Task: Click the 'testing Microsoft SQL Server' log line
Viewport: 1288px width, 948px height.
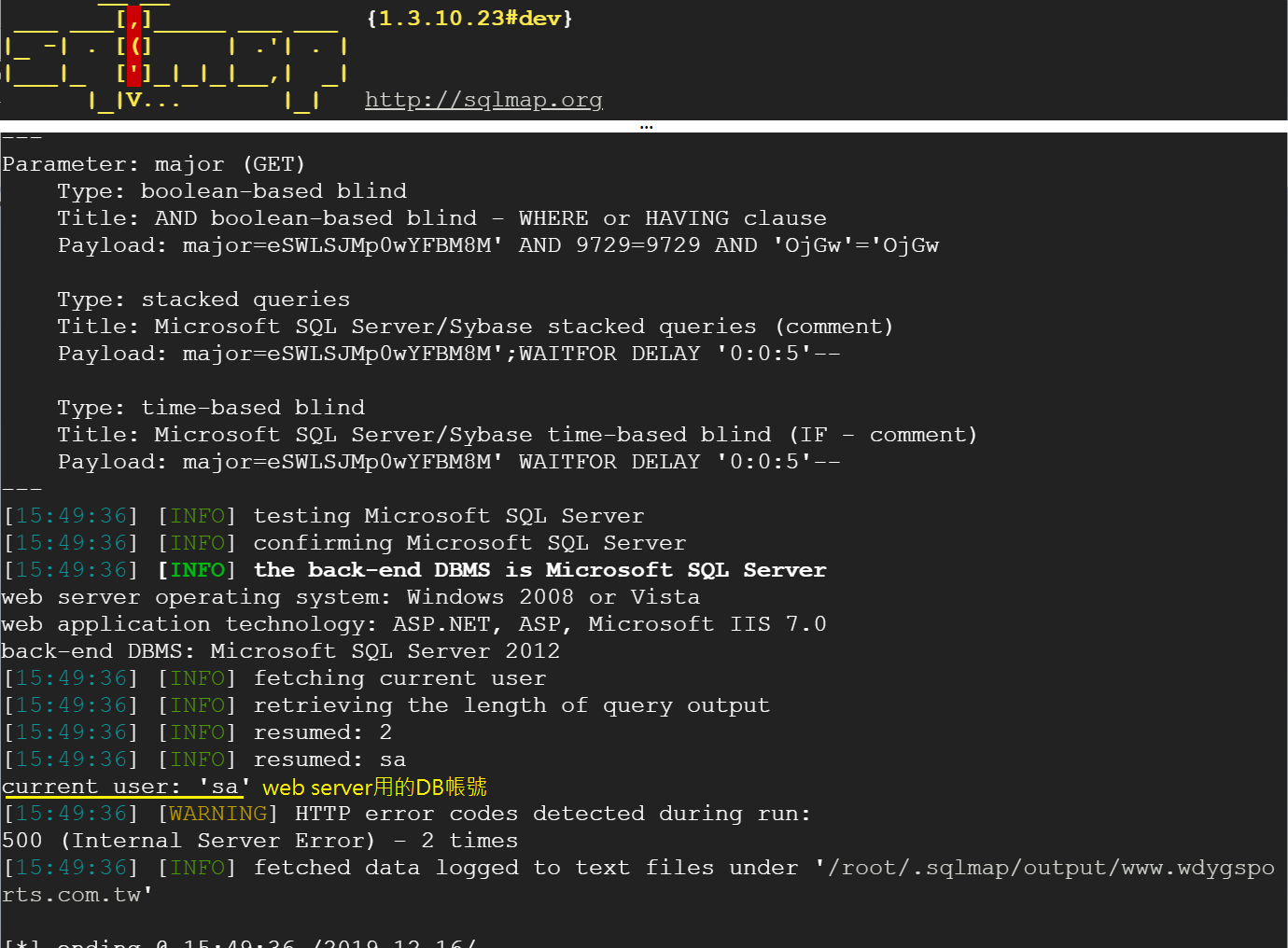Action: click(324, 516)
